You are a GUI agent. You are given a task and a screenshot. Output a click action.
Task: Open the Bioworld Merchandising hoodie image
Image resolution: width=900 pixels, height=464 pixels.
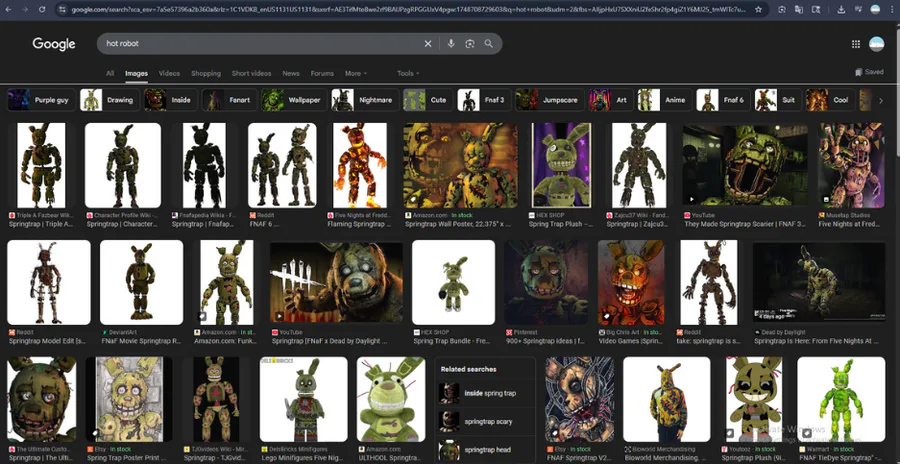[x=667, y=400]
